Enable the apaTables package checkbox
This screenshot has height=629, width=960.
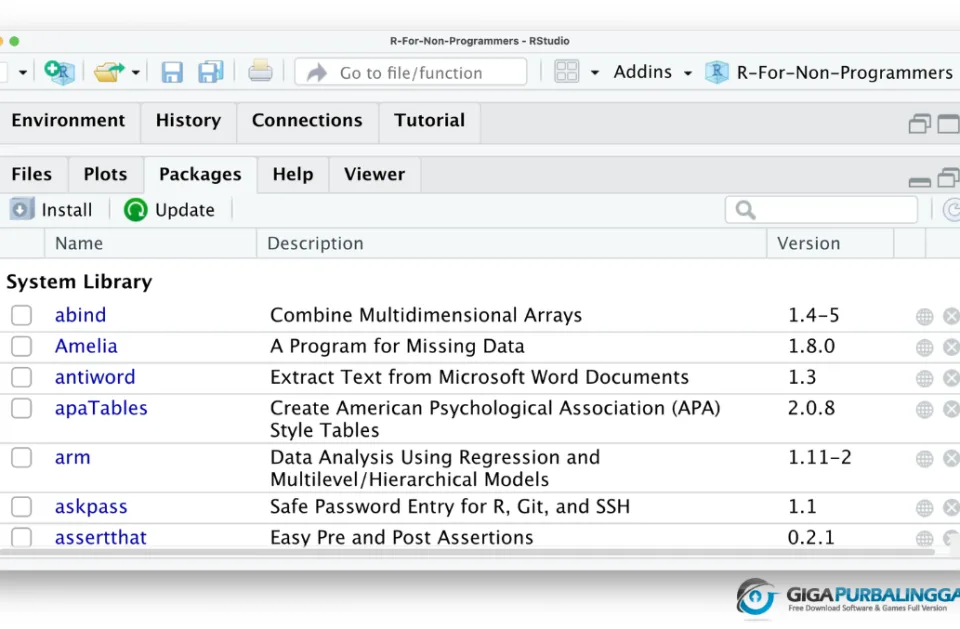[x=21, y=409]
